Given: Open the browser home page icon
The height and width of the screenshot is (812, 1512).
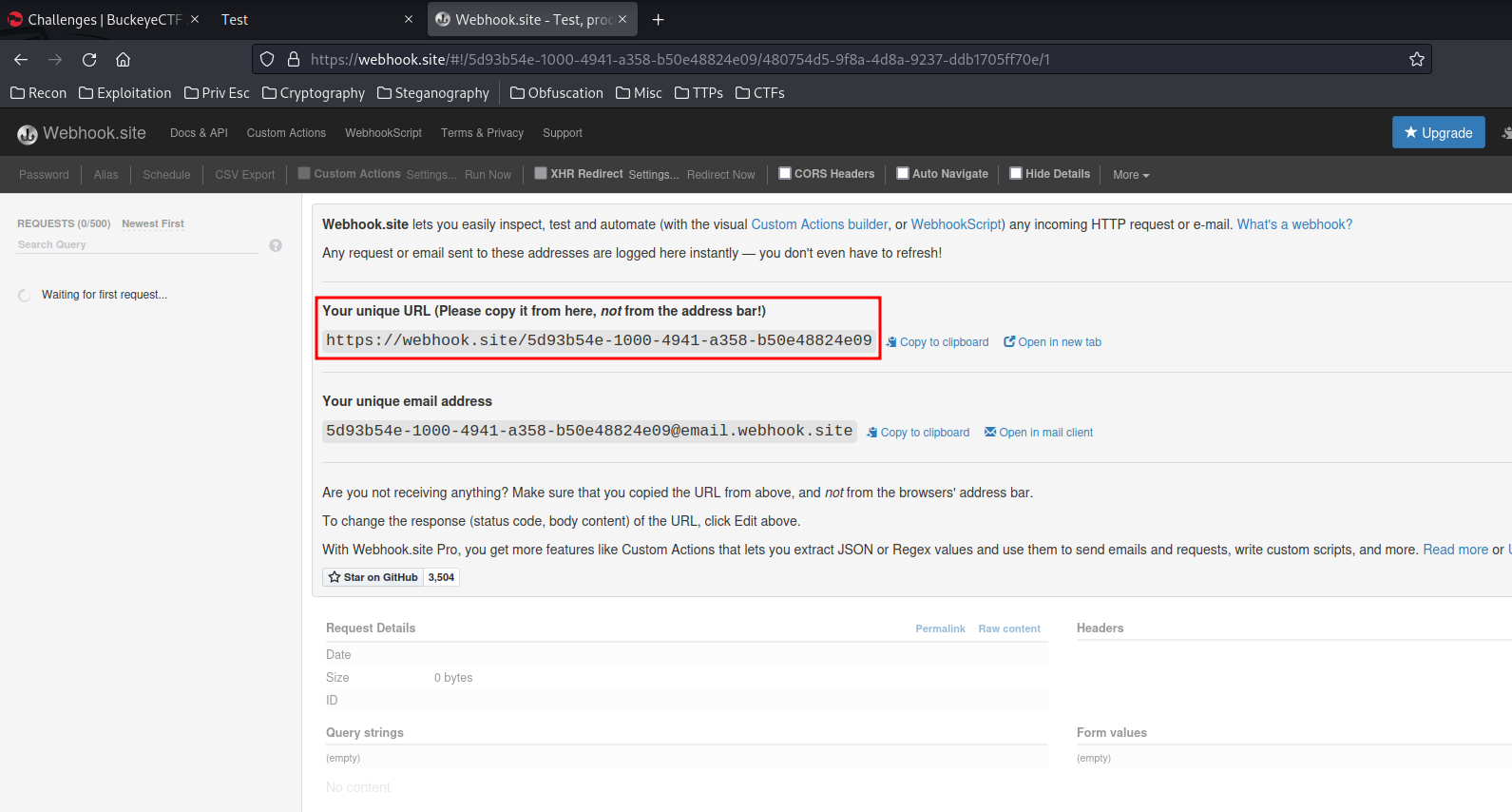Looking at the screenshot, I should tap(124, 59).
